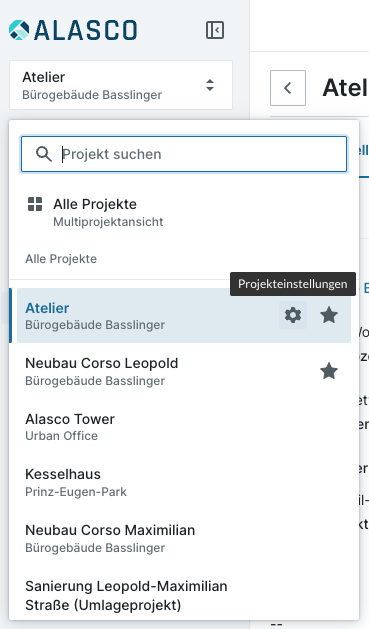Go back using the left chevron button
The image size is (369, 629).
point(288,88)
